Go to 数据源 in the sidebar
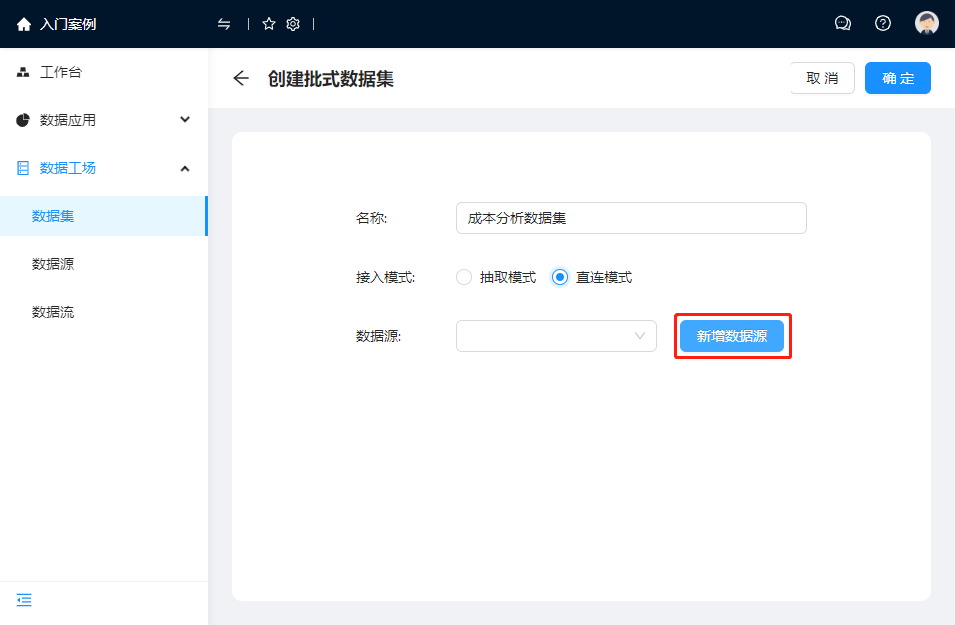The width and height of the screenshot is (955, 625). tap(53, 264)
